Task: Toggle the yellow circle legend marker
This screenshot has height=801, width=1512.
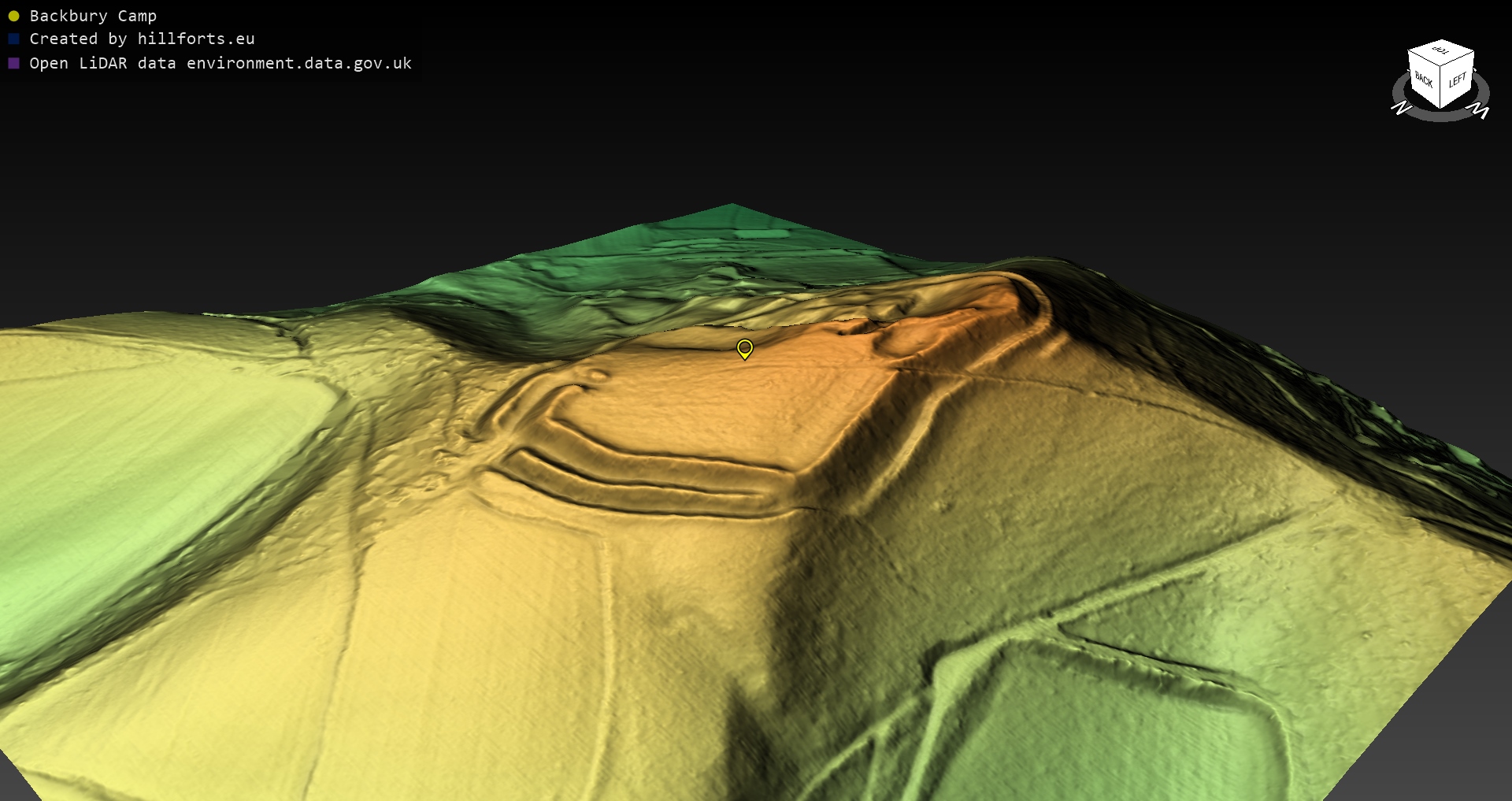Action: point(13,16)
